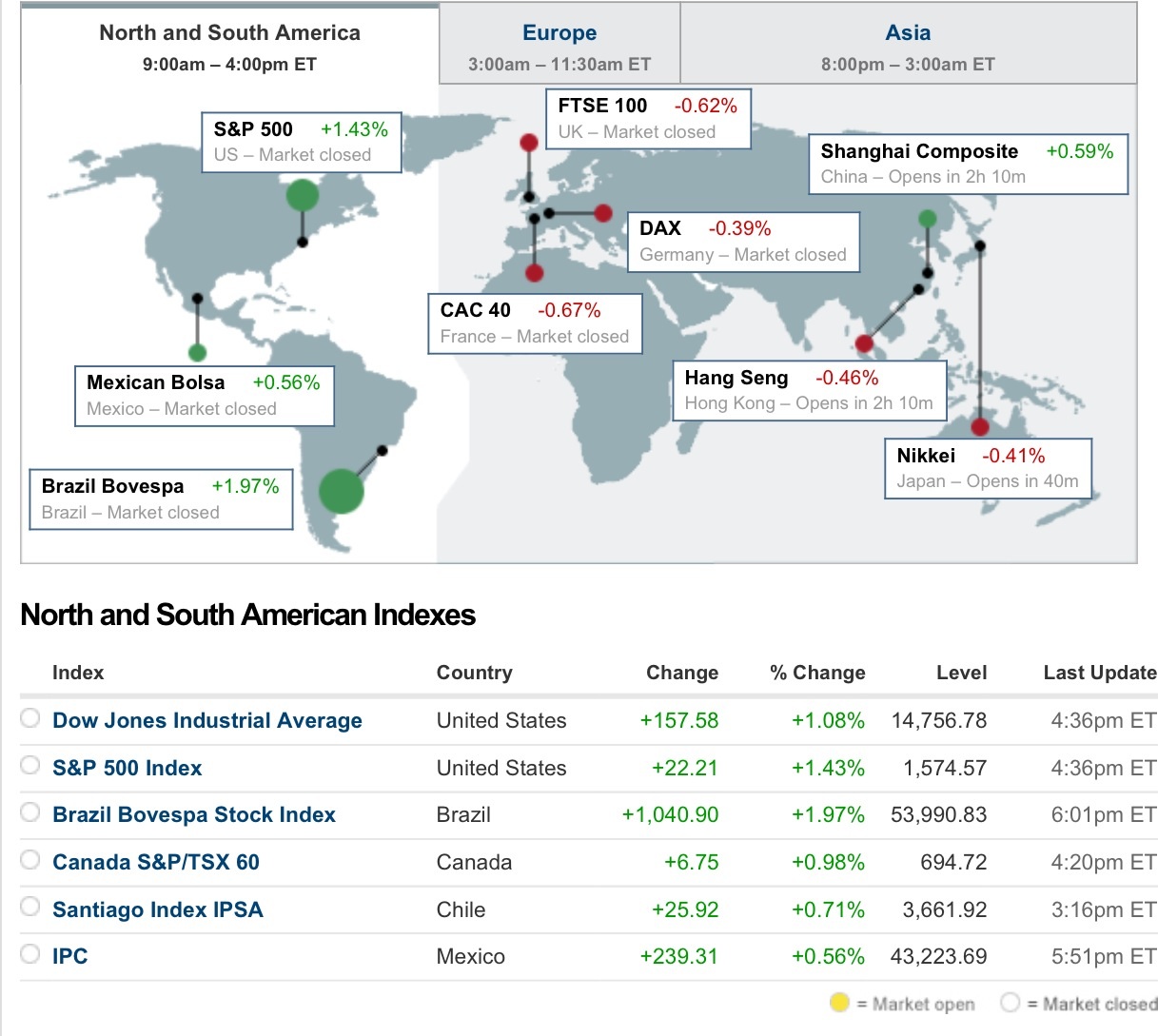Click the Country column header
This screenshot has width=1158, height=1036.
pyautogui.click(x=474, y=673)
